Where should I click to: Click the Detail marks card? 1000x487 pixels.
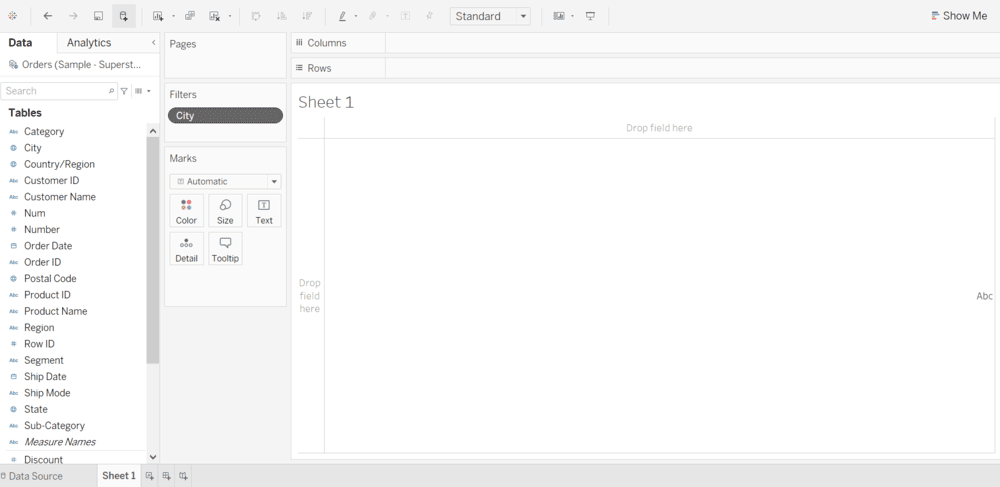pos(186,249)
